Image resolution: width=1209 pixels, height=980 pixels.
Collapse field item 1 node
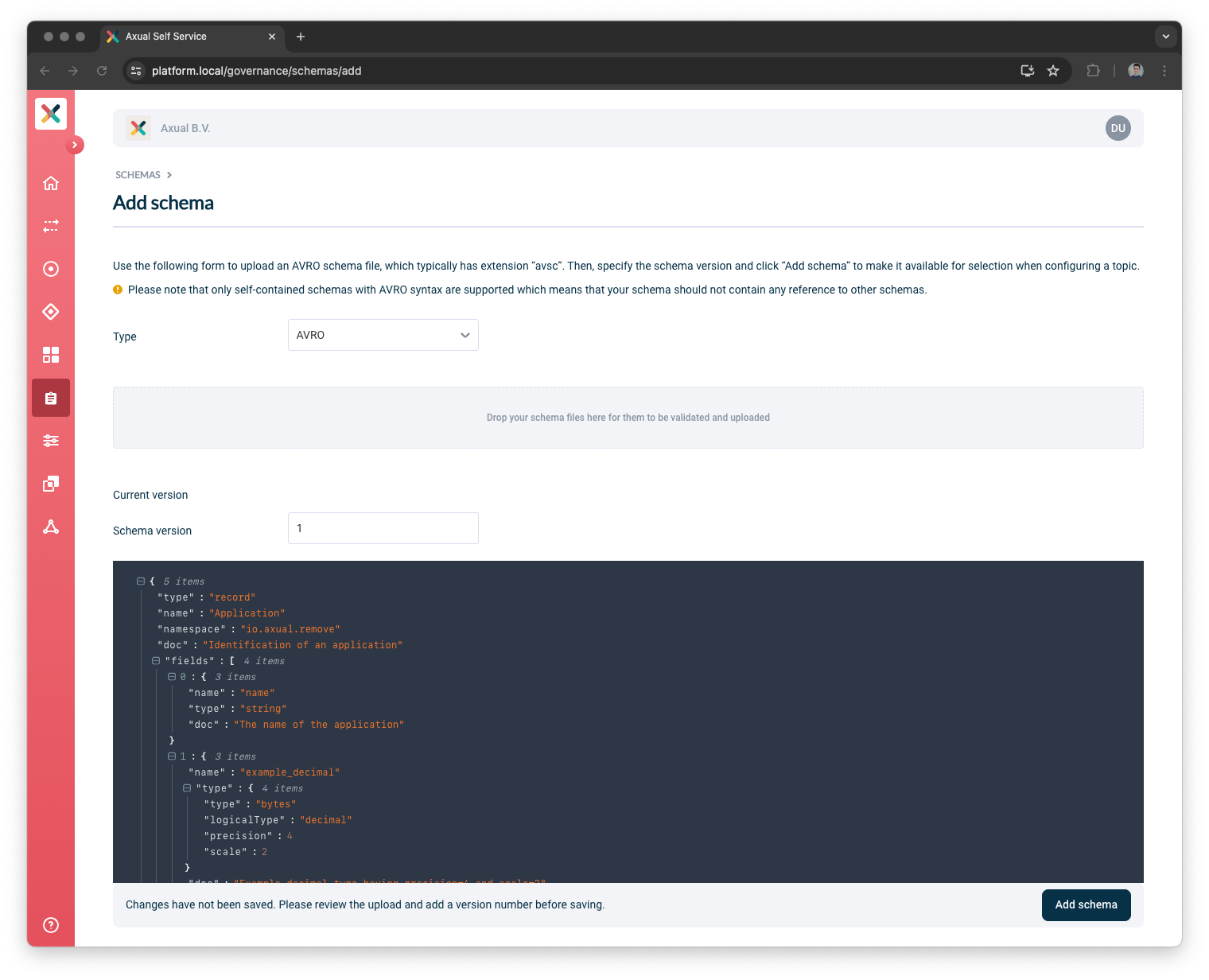pos(172,756)
